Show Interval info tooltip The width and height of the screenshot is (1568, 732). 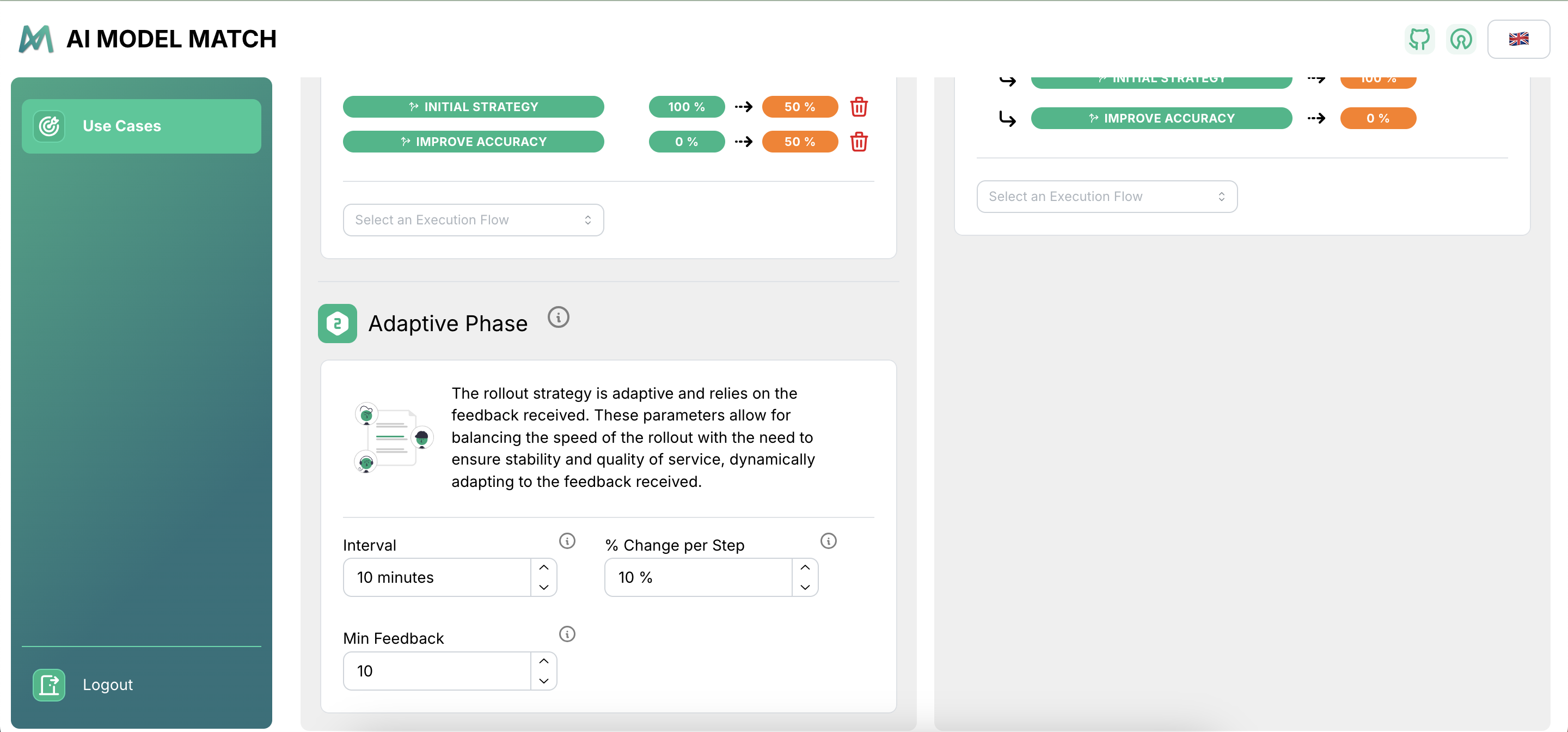click(x=567, y=541)
